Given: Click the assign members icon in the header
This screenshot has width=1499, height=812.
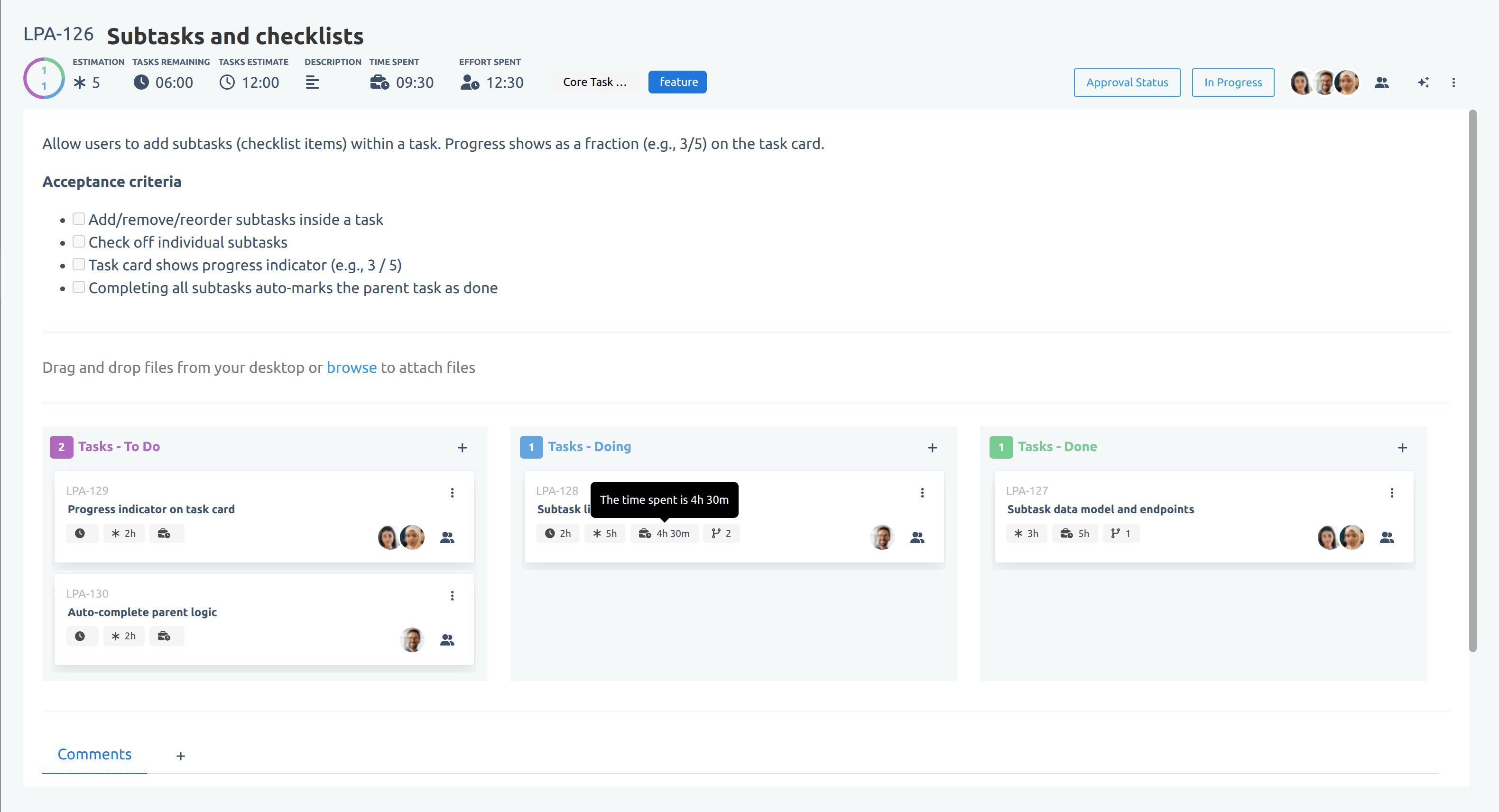Looking at the screenshot, I should pos(1381,83).
